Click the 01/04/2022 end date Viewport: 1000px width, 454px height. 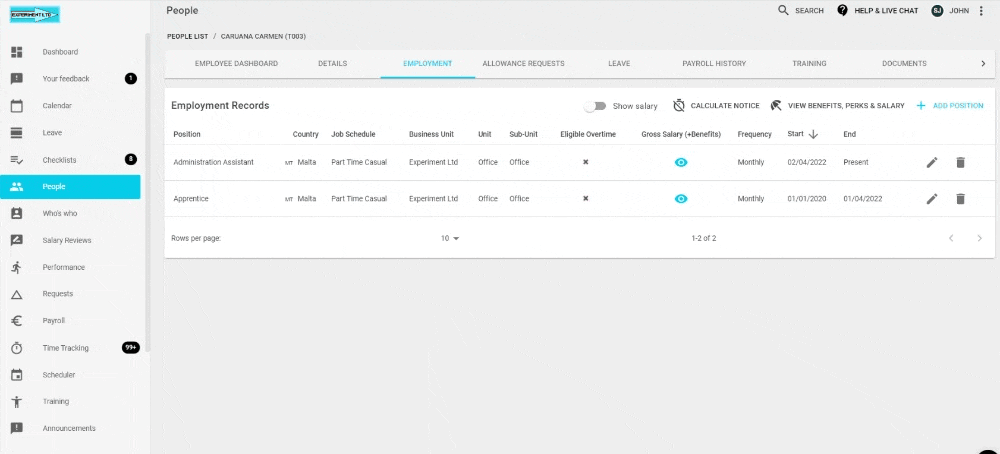(863, 199)
